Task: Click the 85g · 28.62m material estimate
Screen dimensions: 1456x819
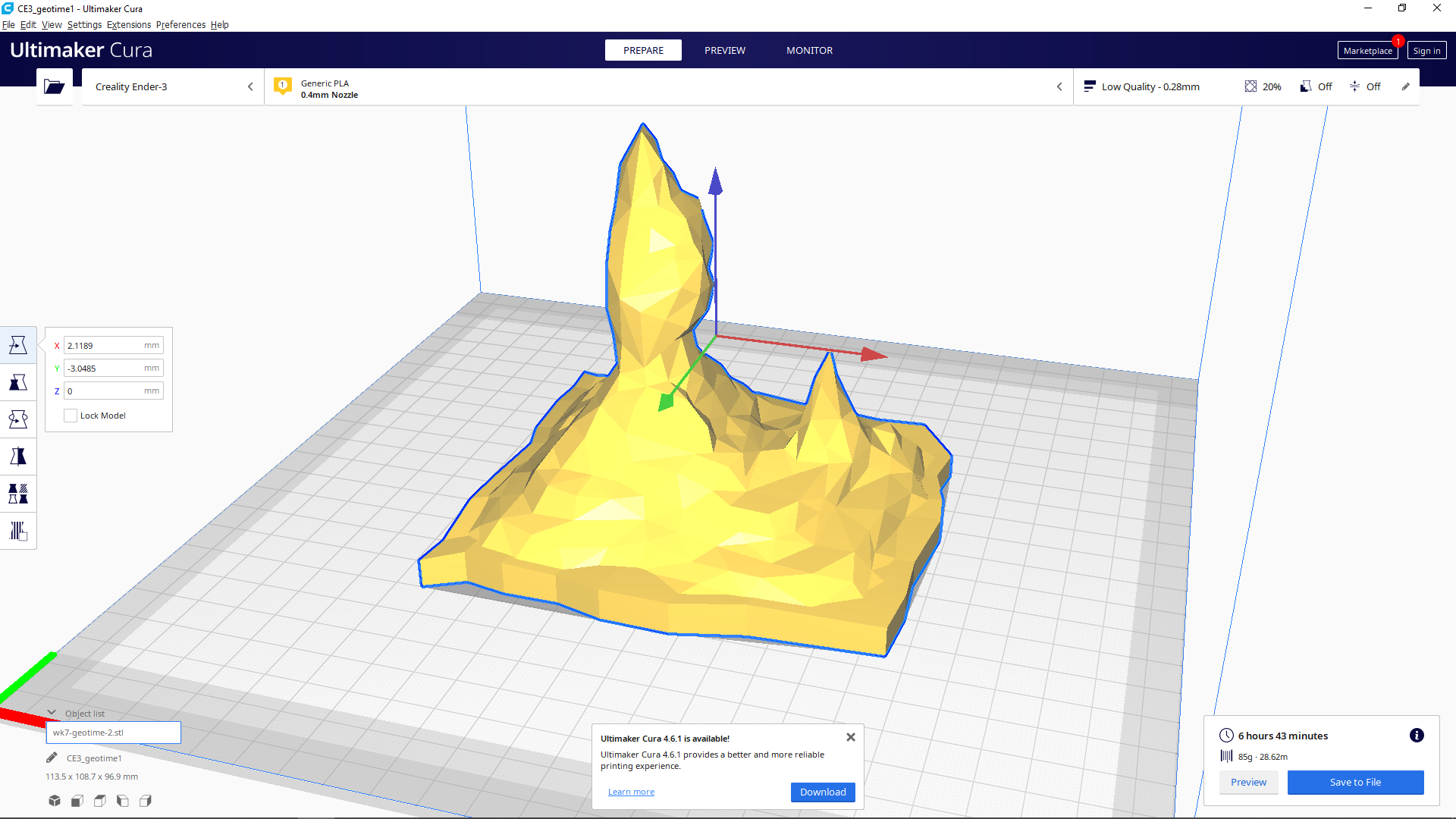Action: 1263,757
